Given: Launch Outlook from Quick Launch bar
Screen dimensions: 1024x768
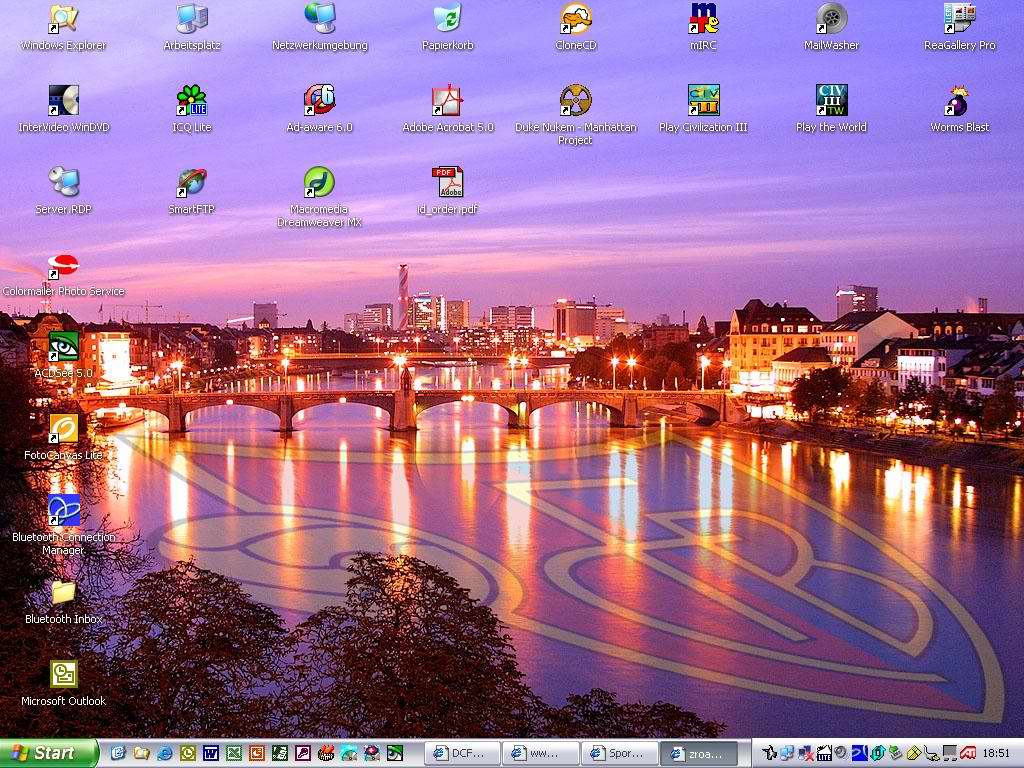Looking at the screenshot, I should point(188,753).
